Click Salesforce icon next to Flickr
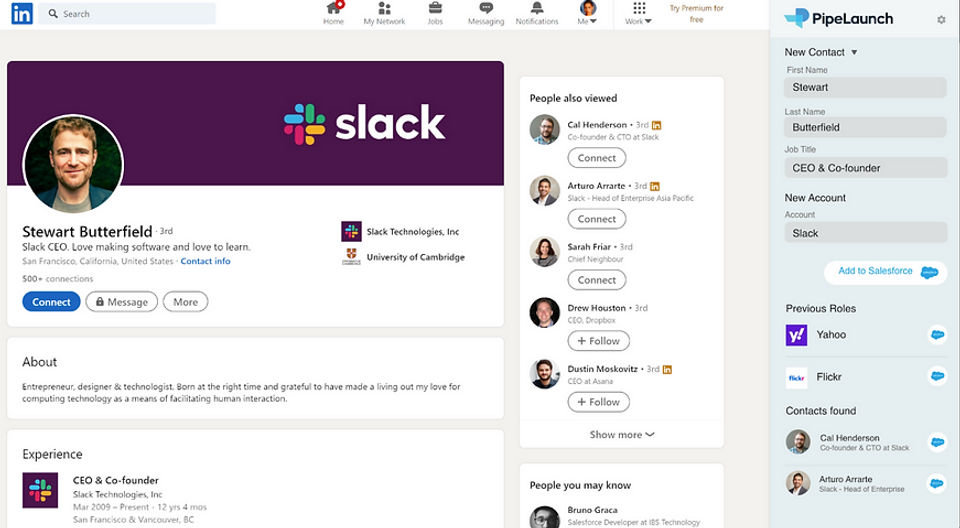 coord(938,377)
